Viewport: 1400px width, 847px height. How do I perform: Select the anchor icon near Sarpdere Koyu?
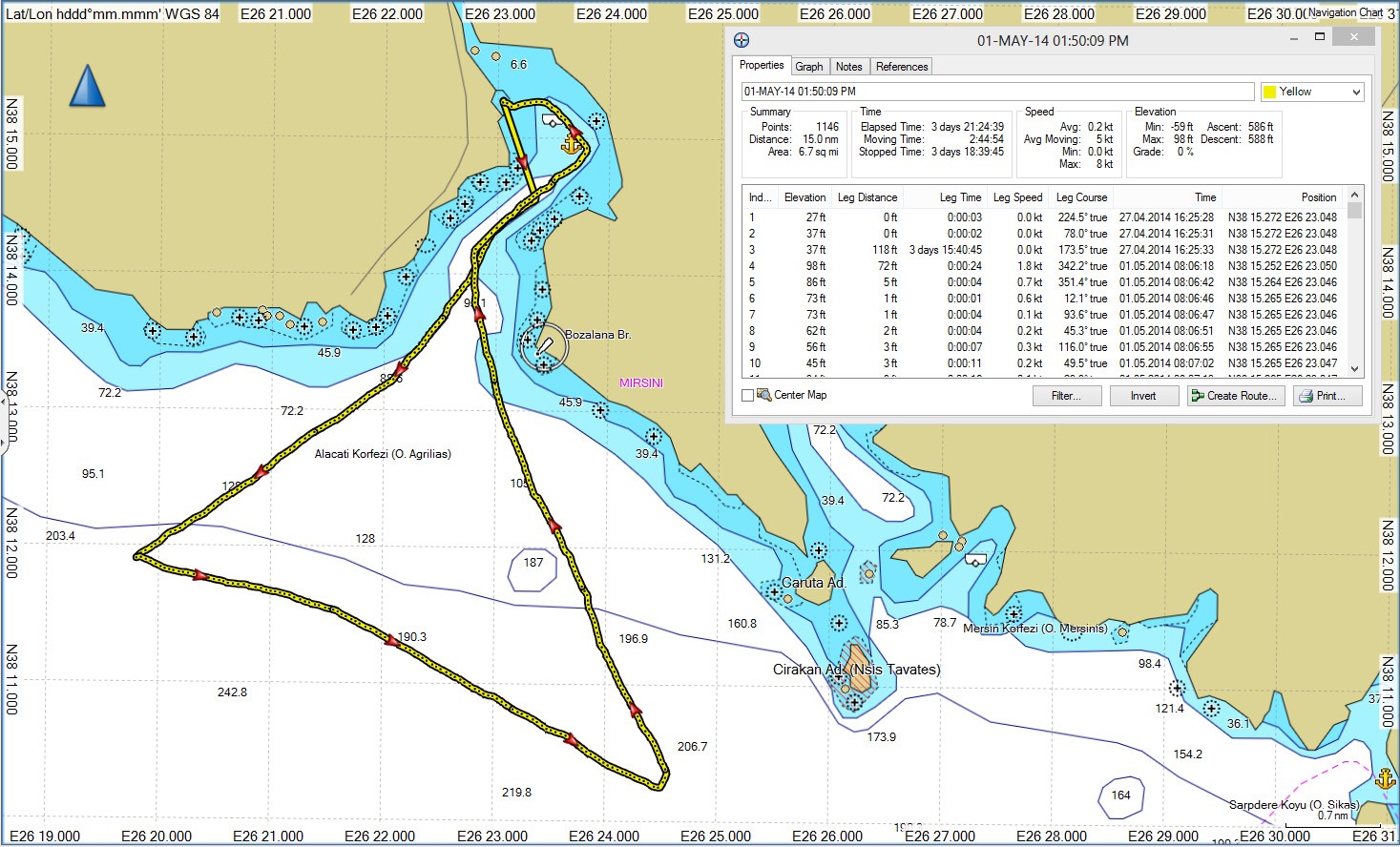(x=1385, y=778)
